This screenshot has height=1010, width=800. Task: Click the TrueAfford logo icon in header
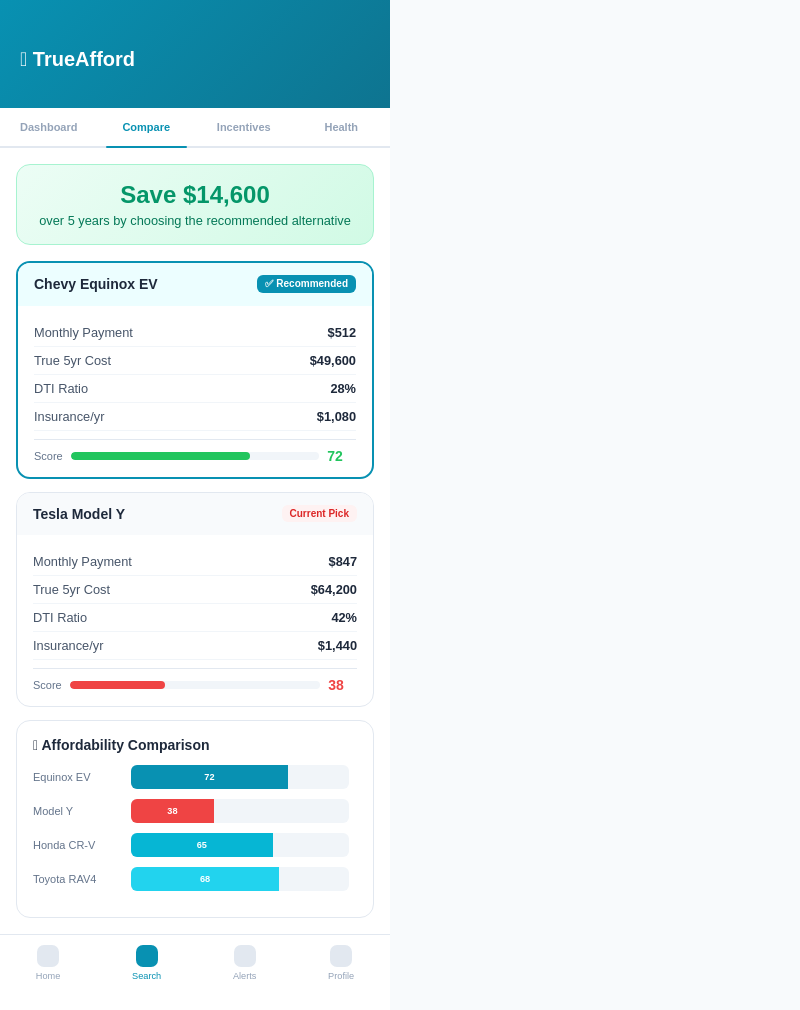[x=24, y=59]
